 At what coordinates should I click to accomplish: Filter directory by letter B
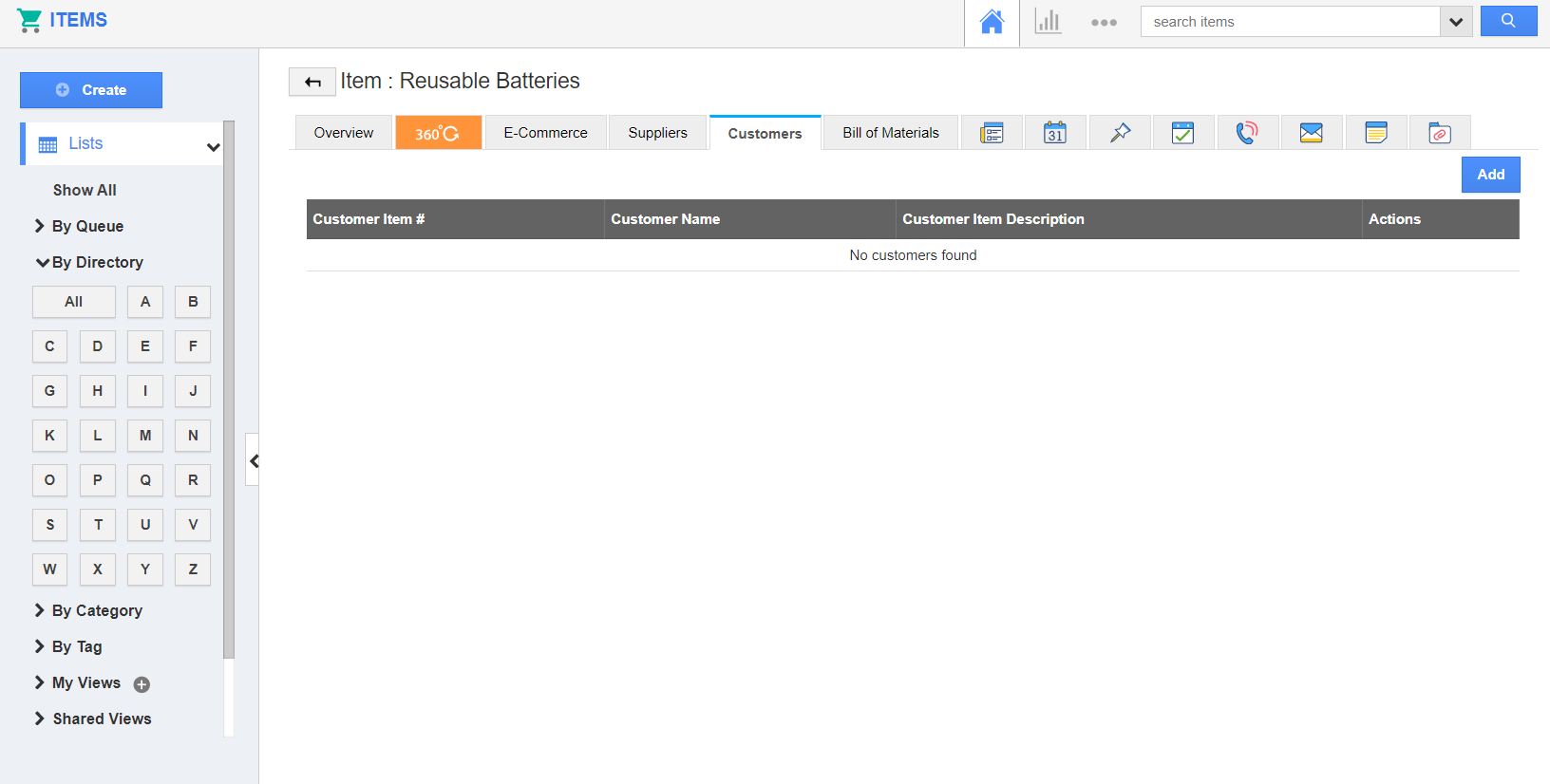[x=193, y=302]
